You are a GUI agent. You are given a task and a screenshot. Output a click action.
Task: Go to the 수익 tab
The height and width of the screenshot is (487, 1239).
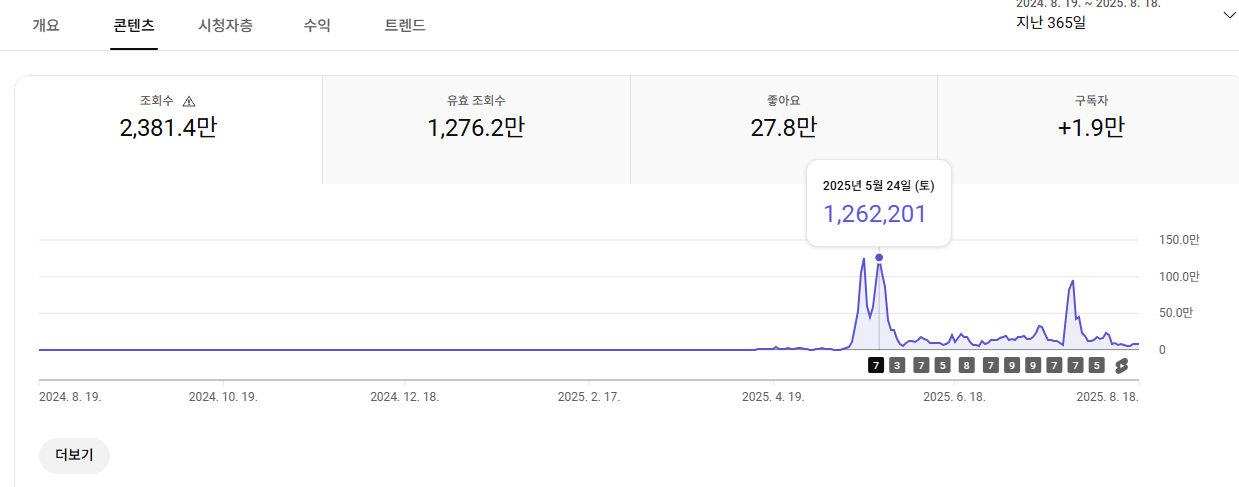coord(317,26)
